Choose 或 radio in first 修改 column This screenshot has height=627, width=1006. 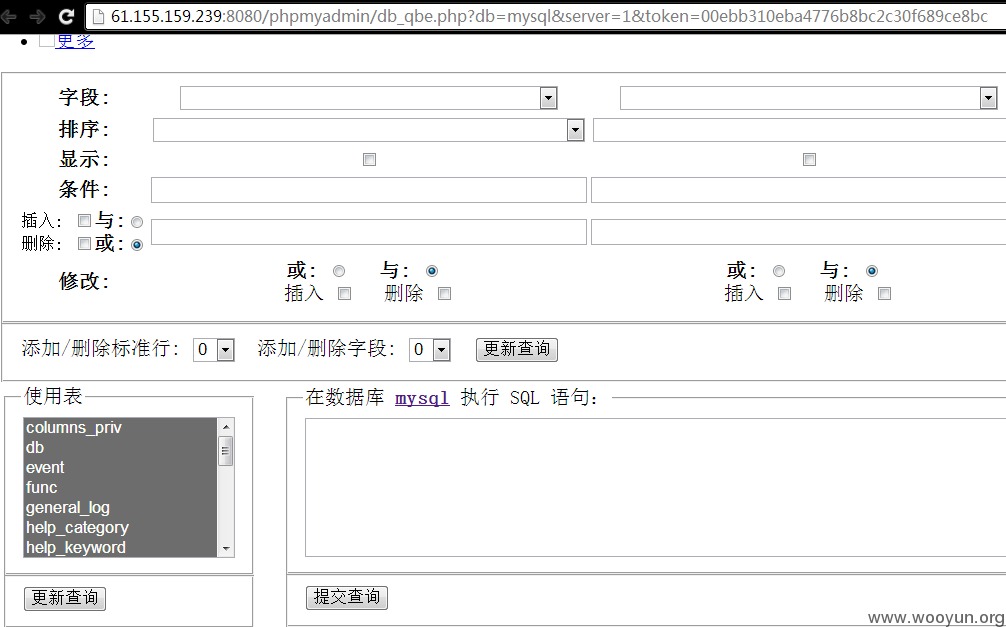(x=339, y=271)
